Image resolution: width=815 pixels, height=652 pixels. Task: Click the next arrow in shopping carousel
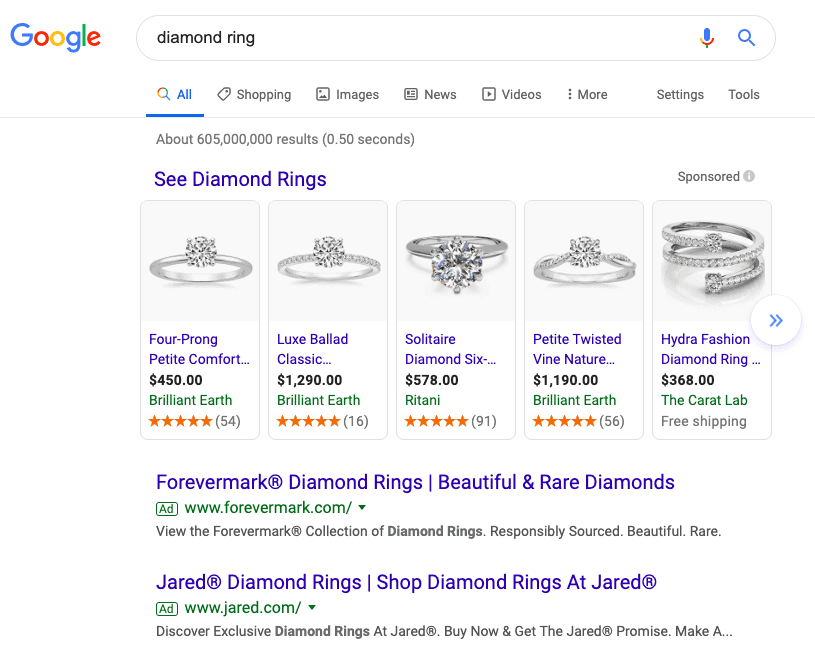click(776, 320)
